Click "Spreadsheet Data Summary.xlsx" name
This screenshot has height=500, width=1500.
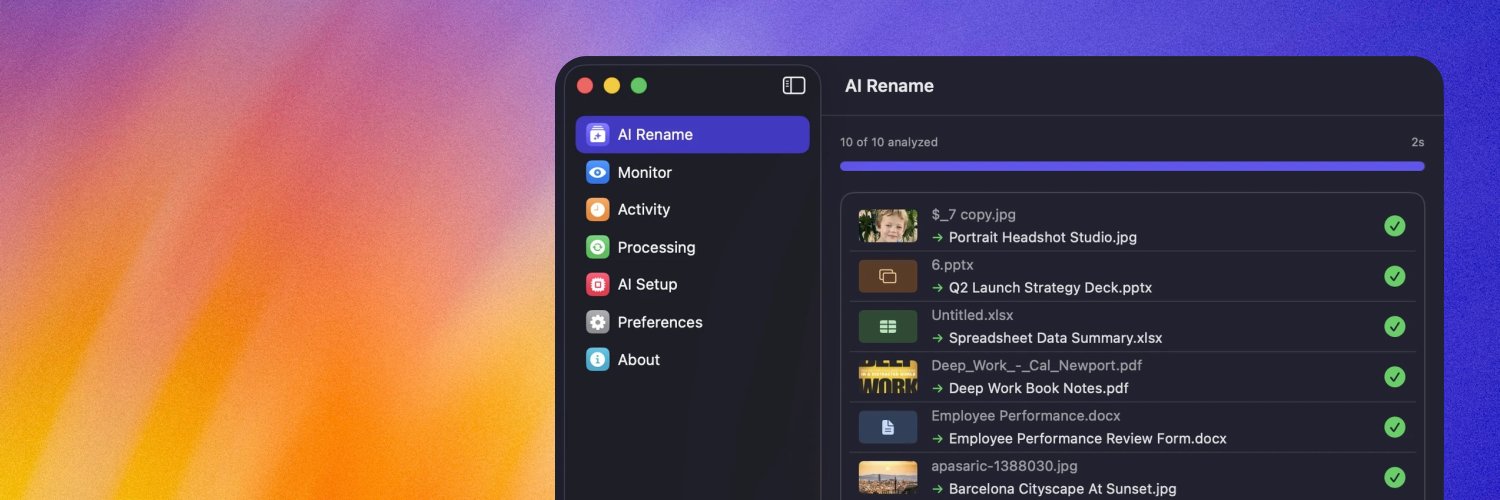[1056, 338]
